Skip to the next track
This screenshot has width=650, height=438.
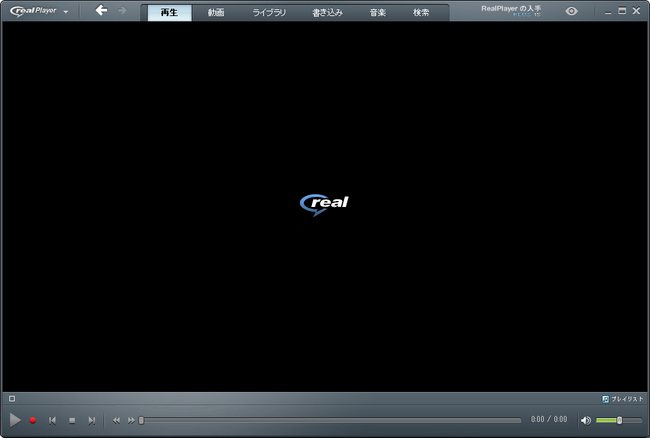click(x=92, y=421)
